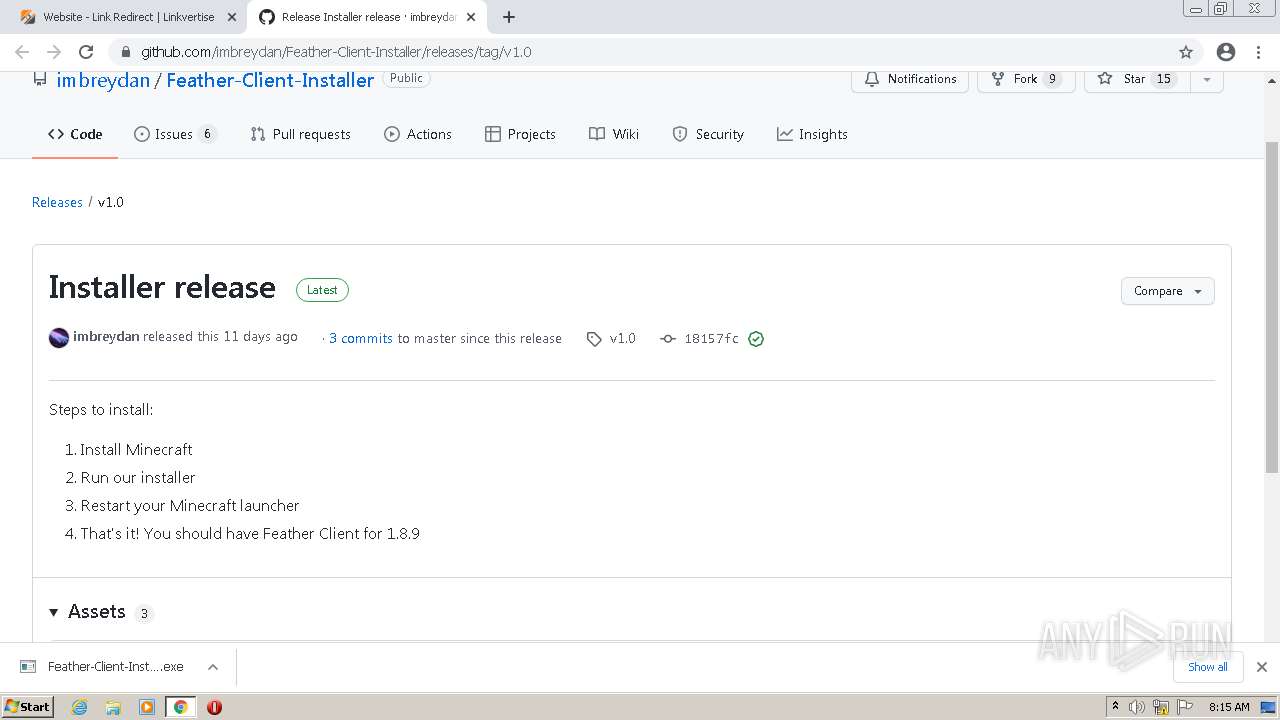
Task: Click the fork count 9
Action: click(x=1052, y=79)
